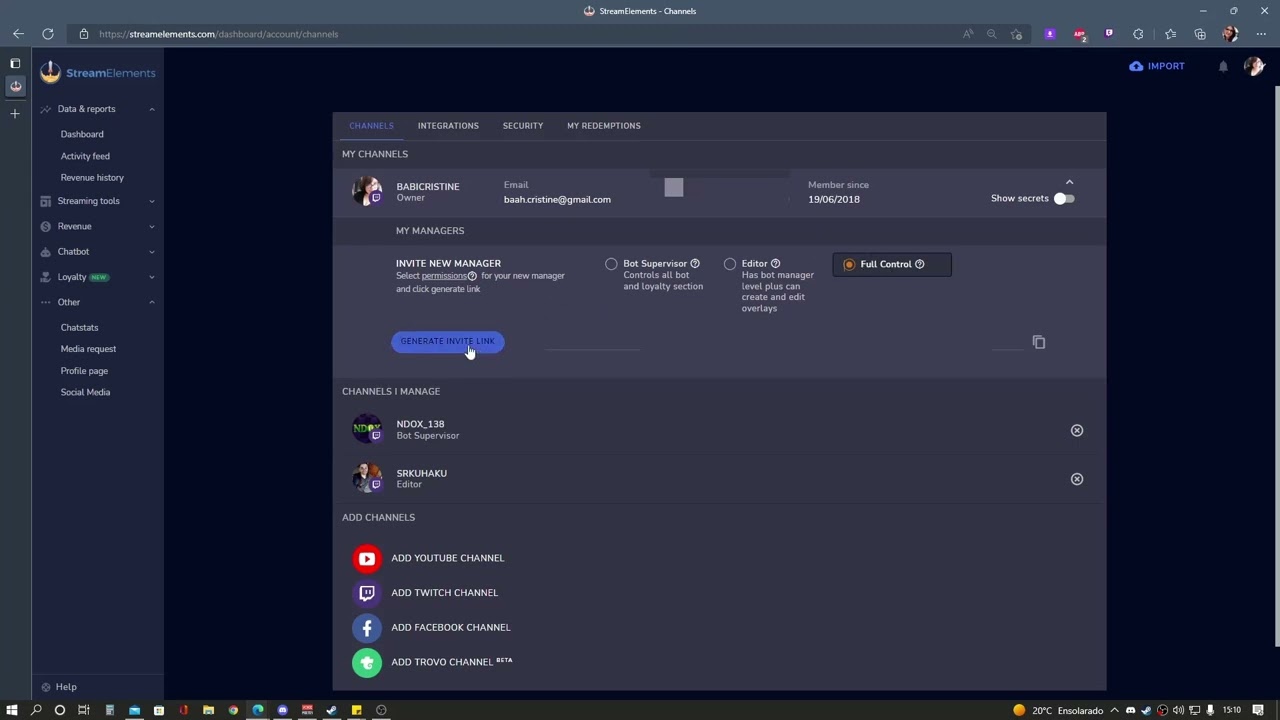
Task: Open Social Media in the sidebar
Action: tap(85, 392)
